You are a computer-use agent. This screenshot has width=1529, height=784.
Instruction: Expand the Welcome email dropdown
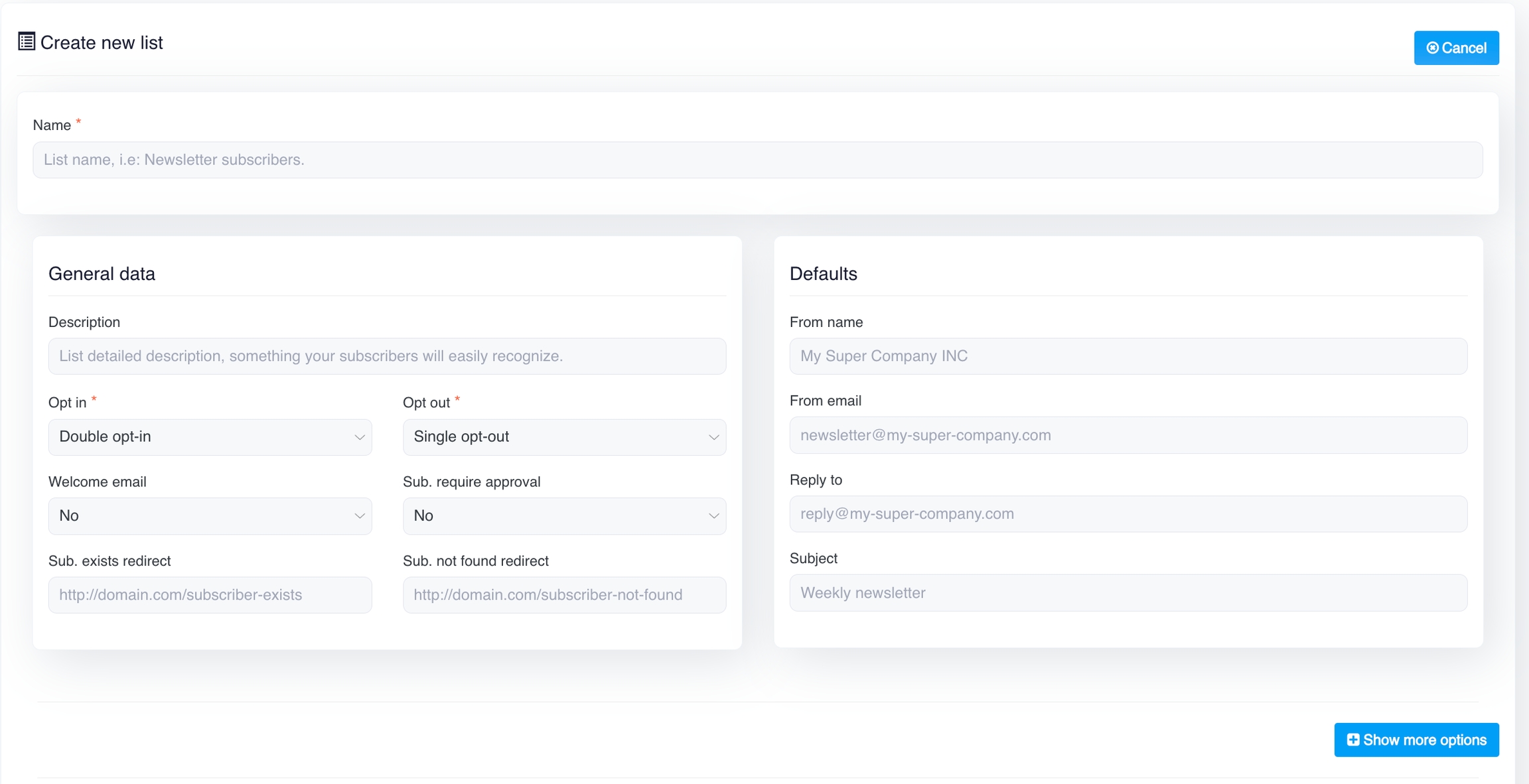click(210, 516)
